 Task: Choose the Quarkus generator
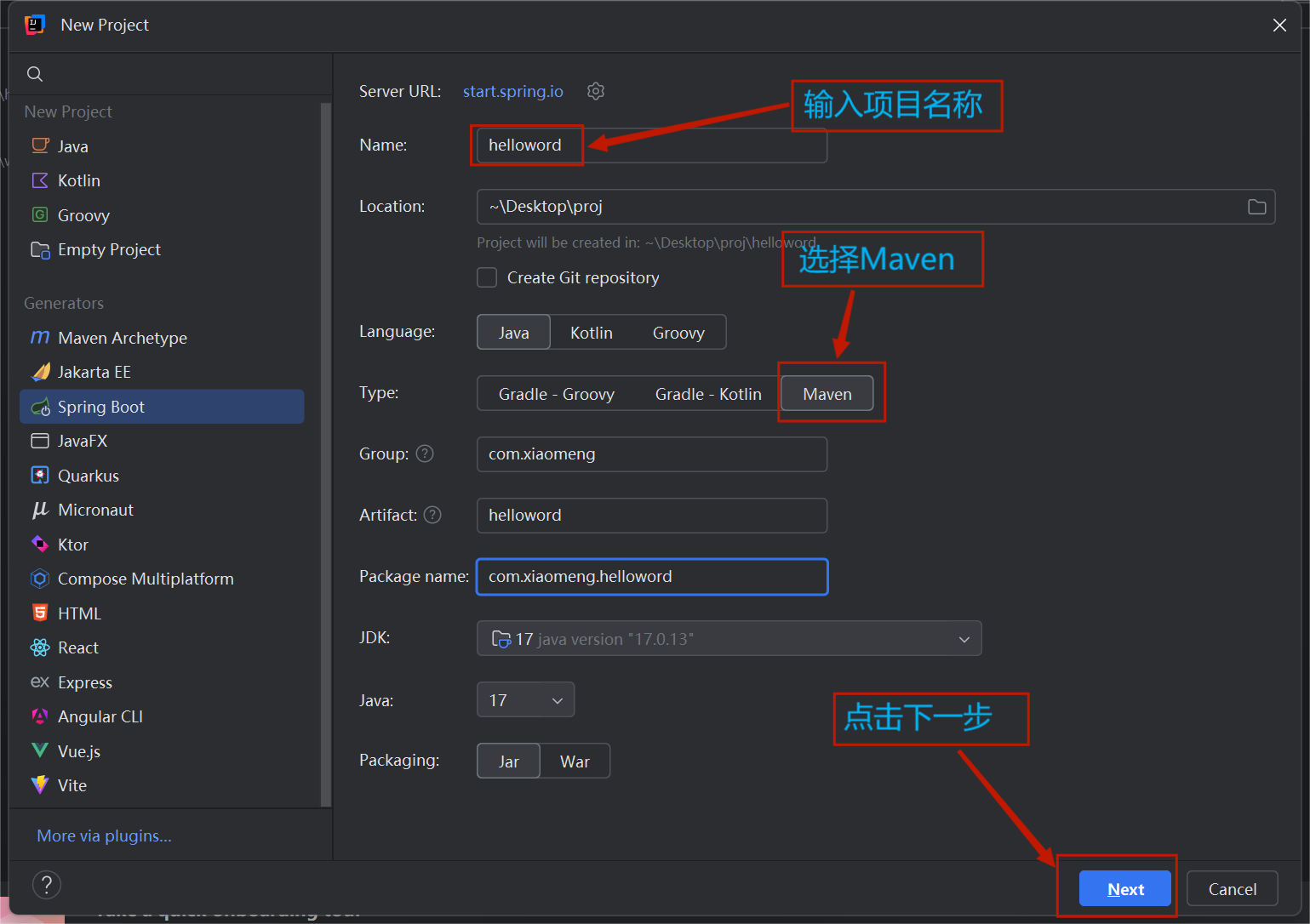[88, 476]
